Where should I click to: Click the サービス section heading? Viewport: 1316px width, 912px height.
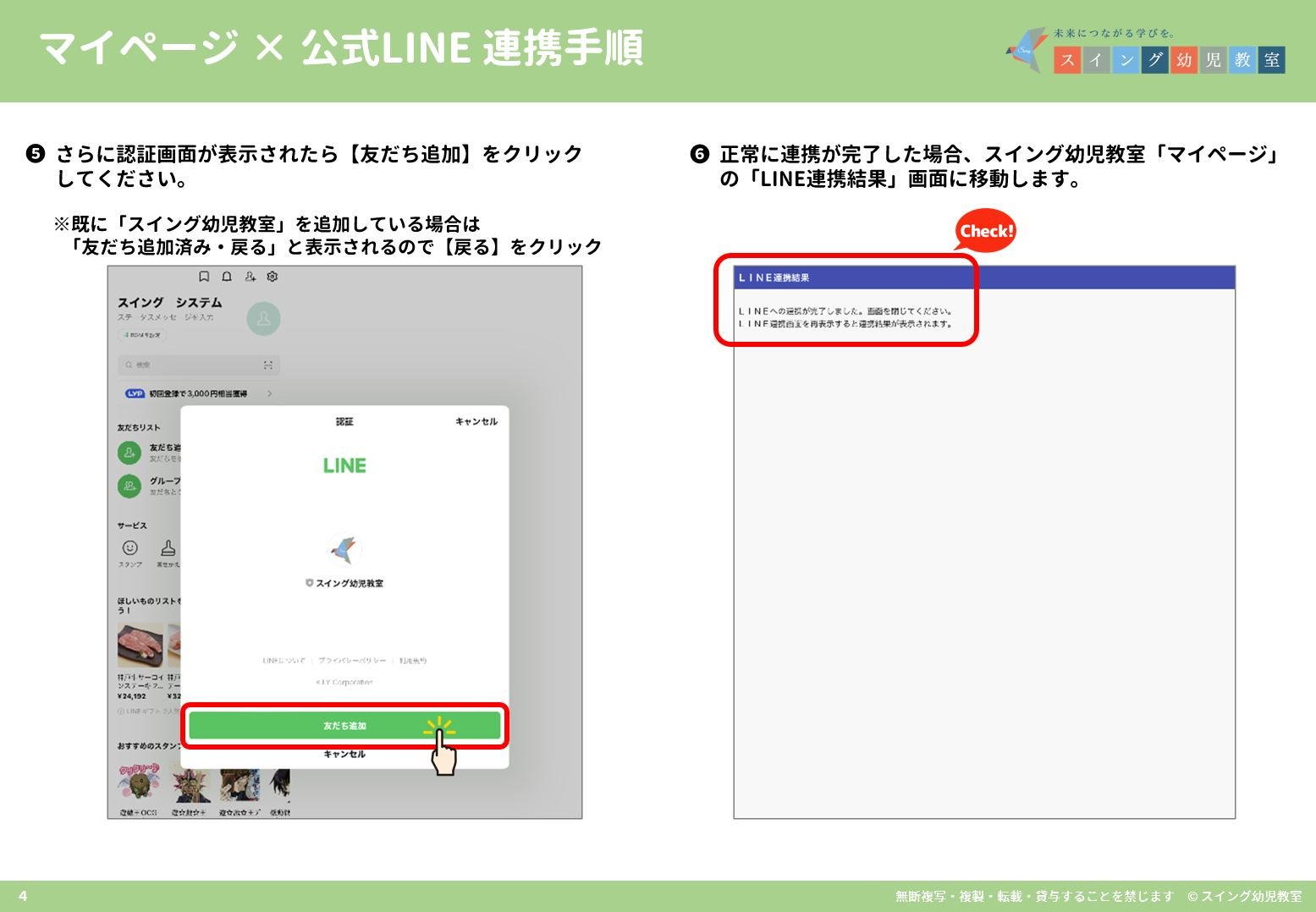[132, 525]
